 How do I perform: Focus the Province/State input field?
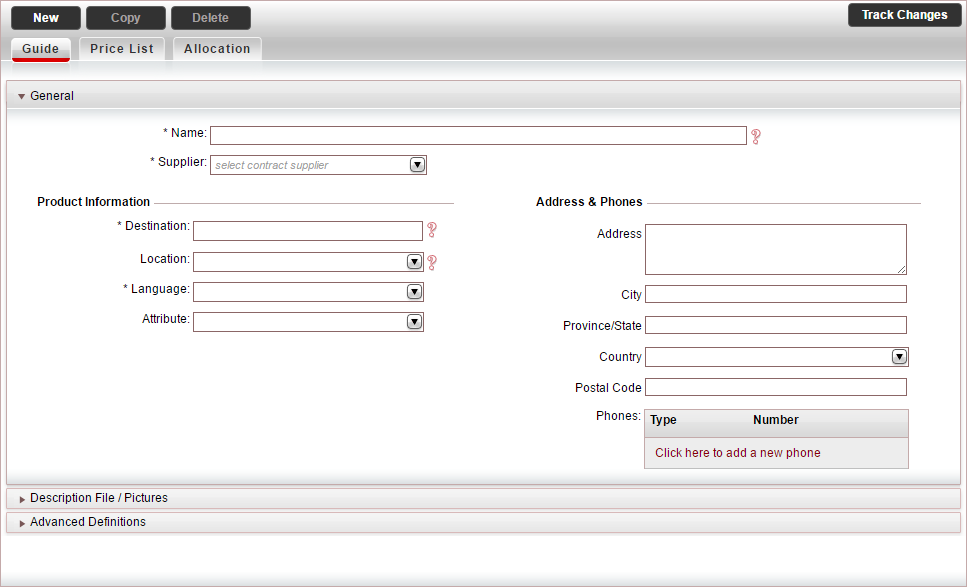click(x=776, y=325)
